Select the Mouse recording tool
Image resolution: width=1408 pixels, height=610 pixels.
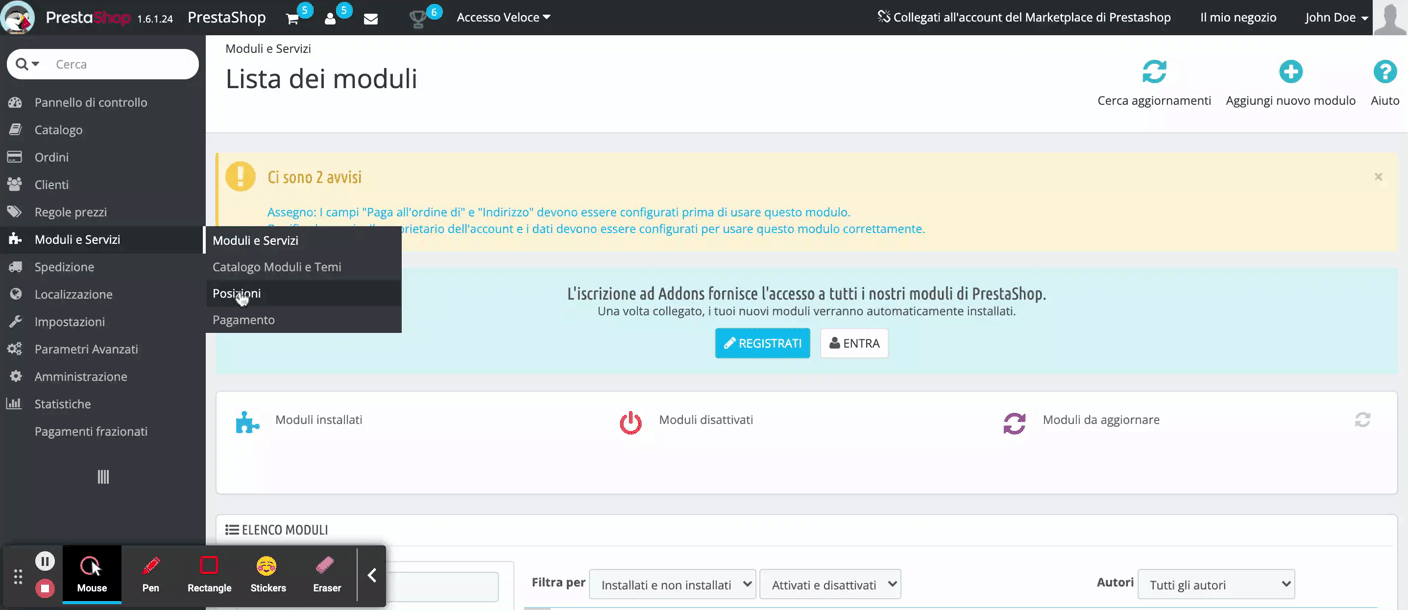[x=92, y=575]
